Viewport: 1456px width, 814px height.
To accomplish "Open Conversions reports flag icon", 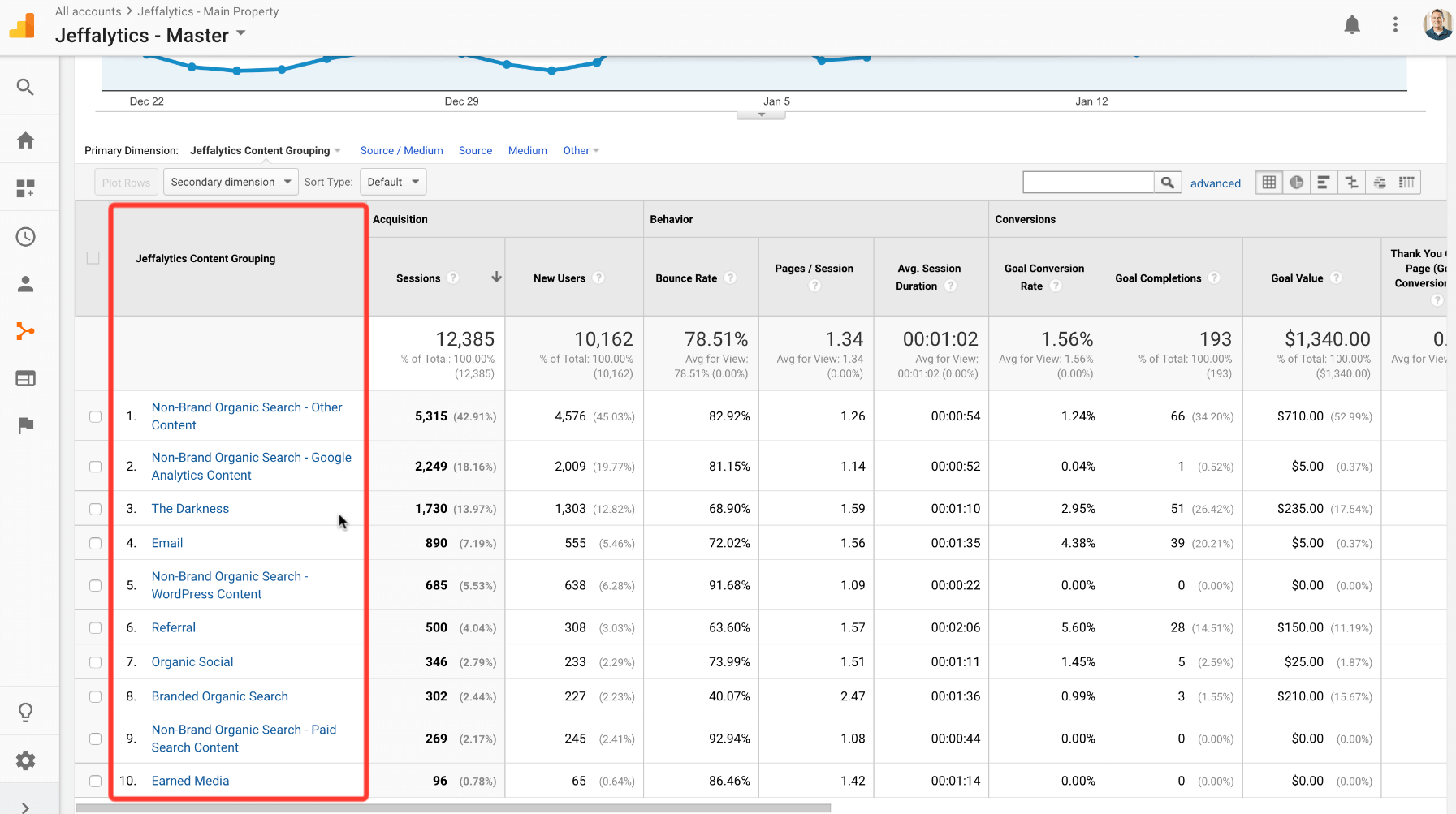I will point(25,425).
